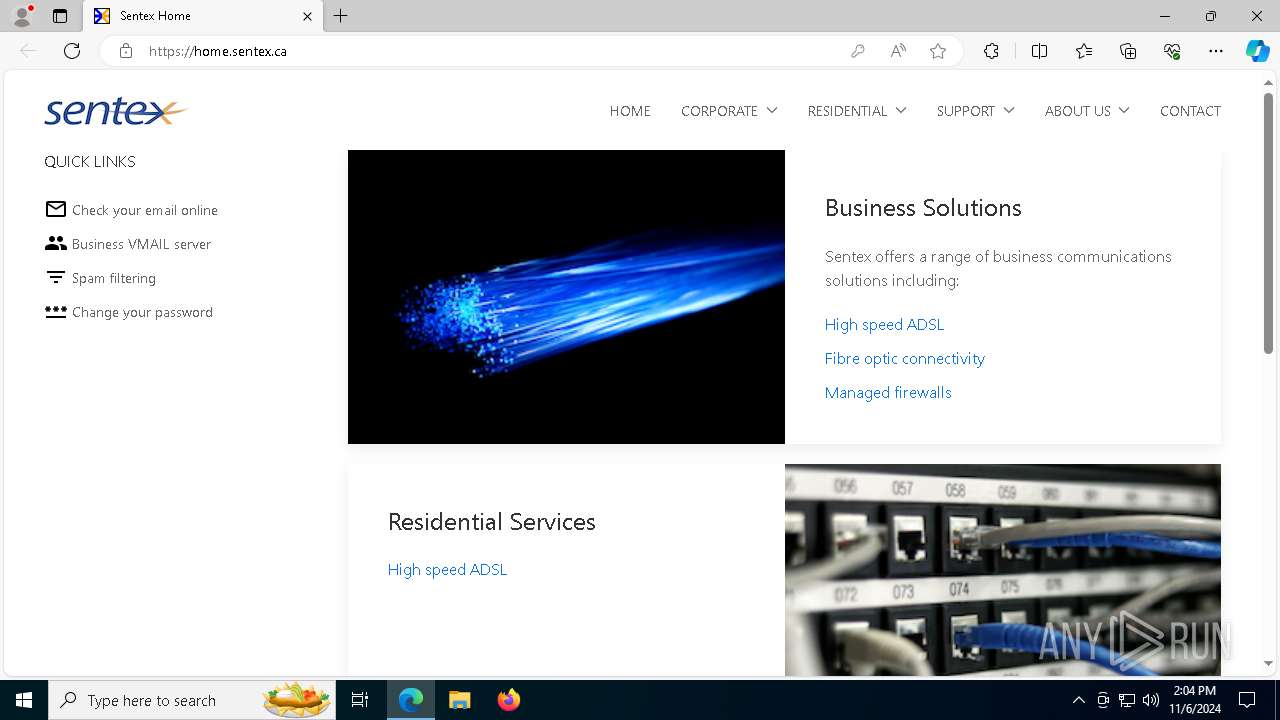This screenshot has height=720, width=1280.
Task: Open the notifications center
Action: click(x=1247, y=700)
